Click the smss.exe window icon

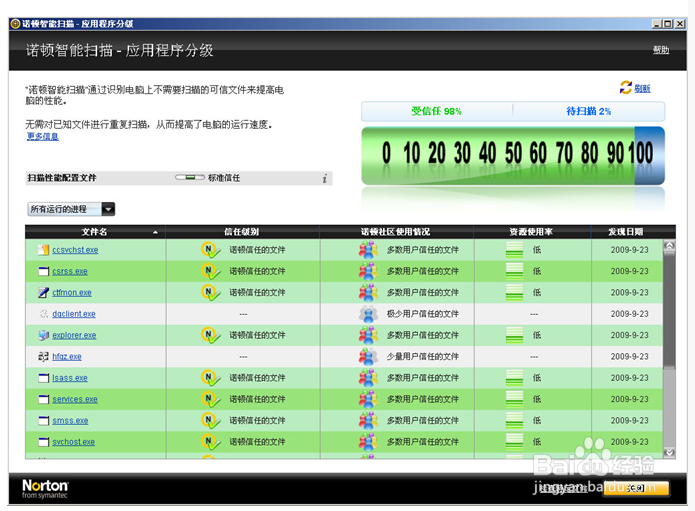(x=43, y=421)
